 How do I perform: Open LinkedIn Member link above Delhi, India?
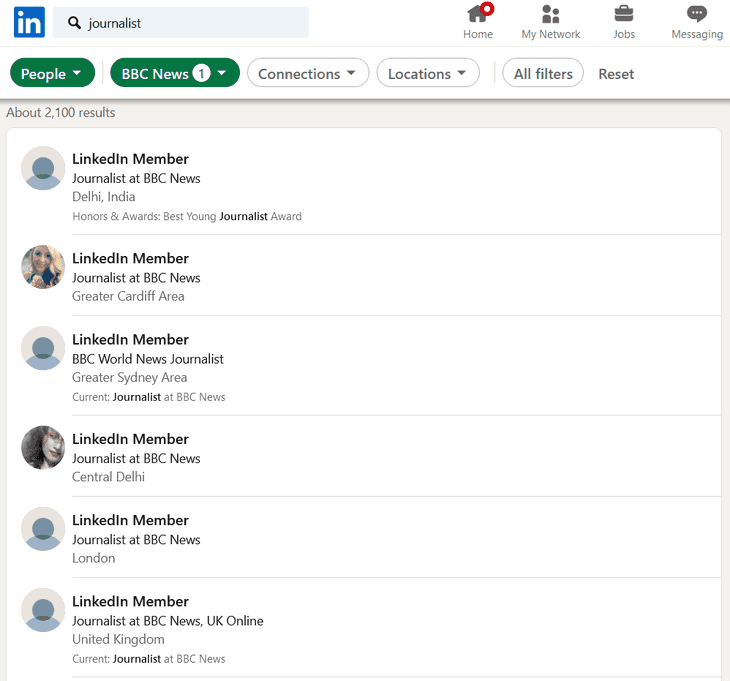130,159
